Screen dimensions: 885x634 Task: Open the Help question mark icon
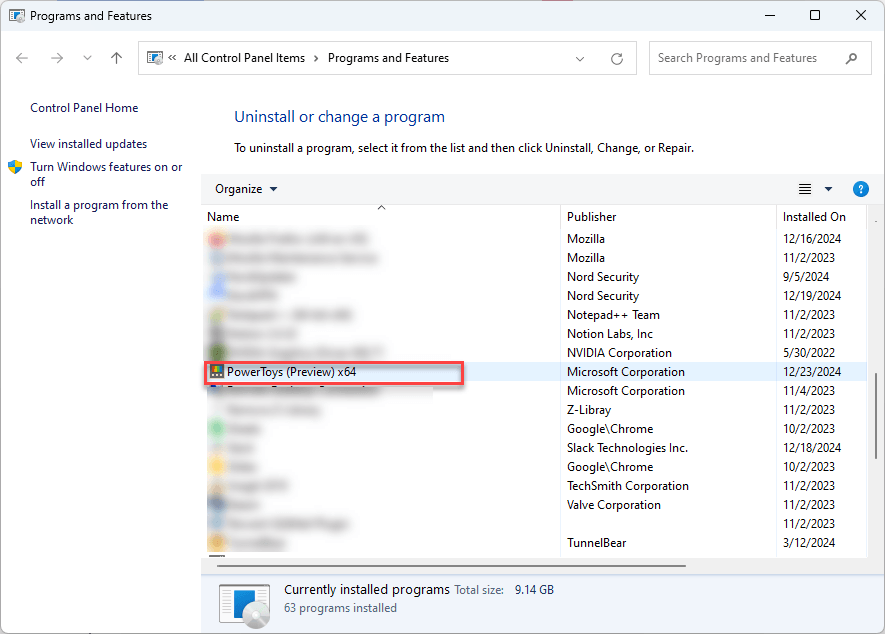(860, 189)
